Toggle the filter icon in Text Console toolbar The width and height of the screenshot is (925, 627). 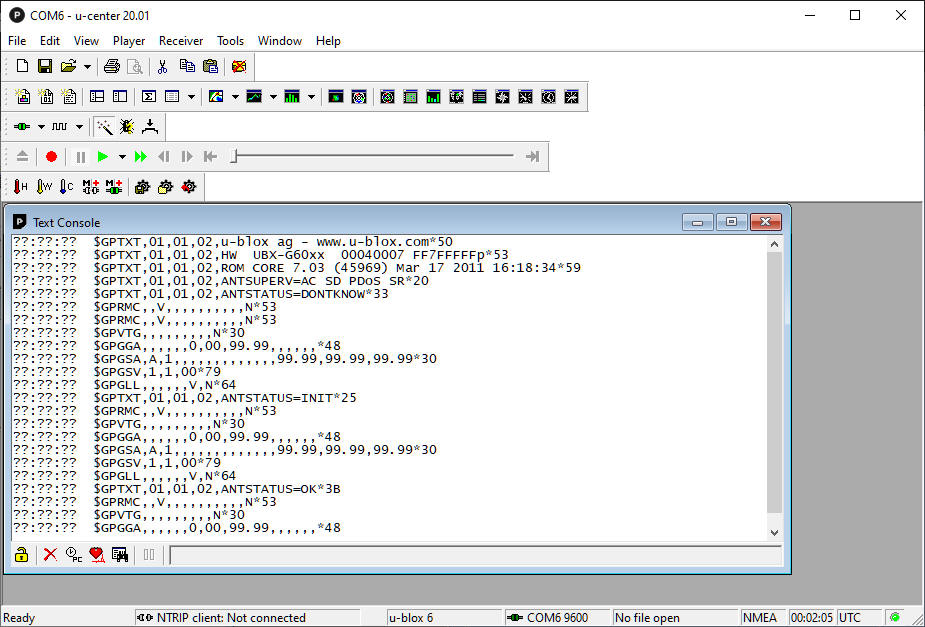(x=120, y=554)
